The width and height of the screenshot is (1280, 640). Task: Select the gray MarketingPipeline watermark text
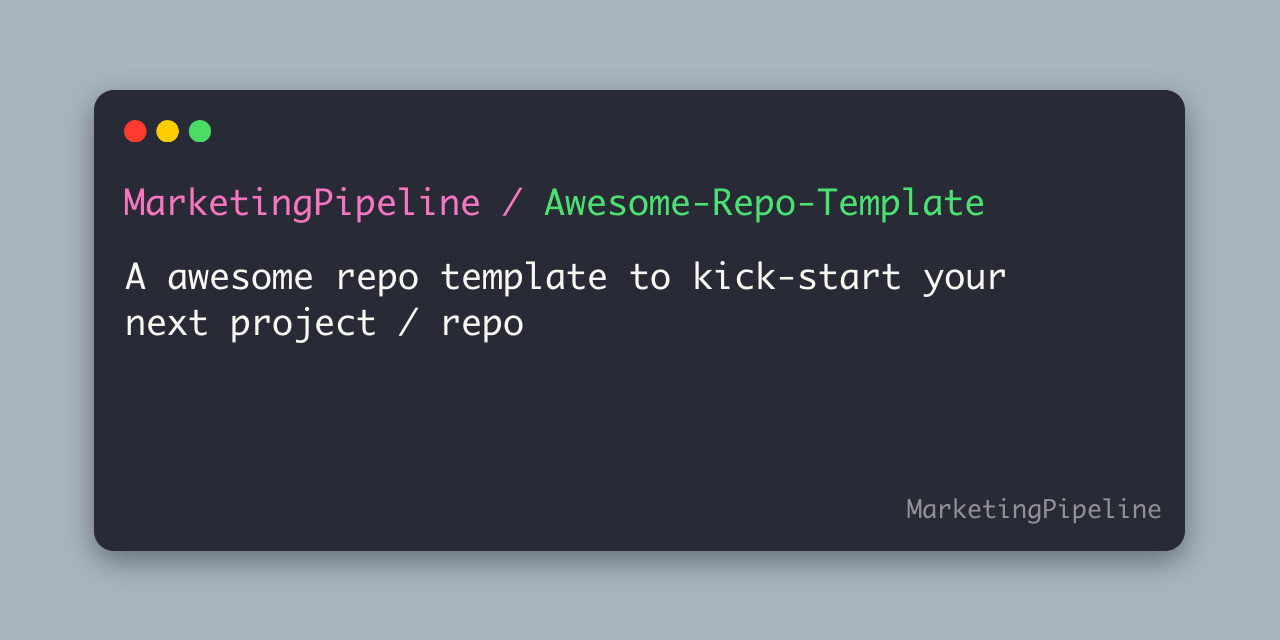(x=1034, y=510)
